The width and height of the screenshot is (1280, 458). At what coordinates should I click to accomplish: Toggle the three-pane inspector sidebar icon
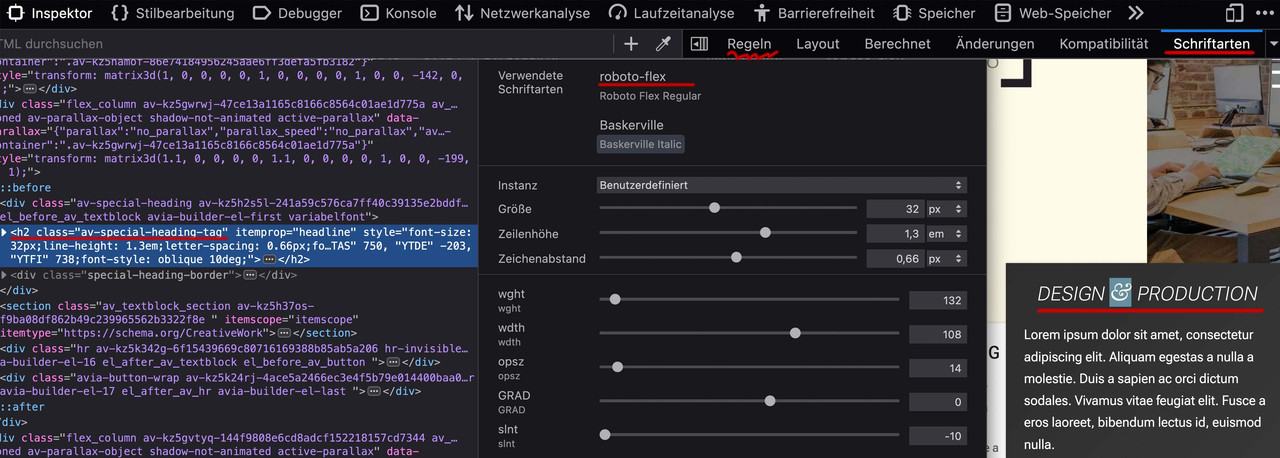coord(699,44)
